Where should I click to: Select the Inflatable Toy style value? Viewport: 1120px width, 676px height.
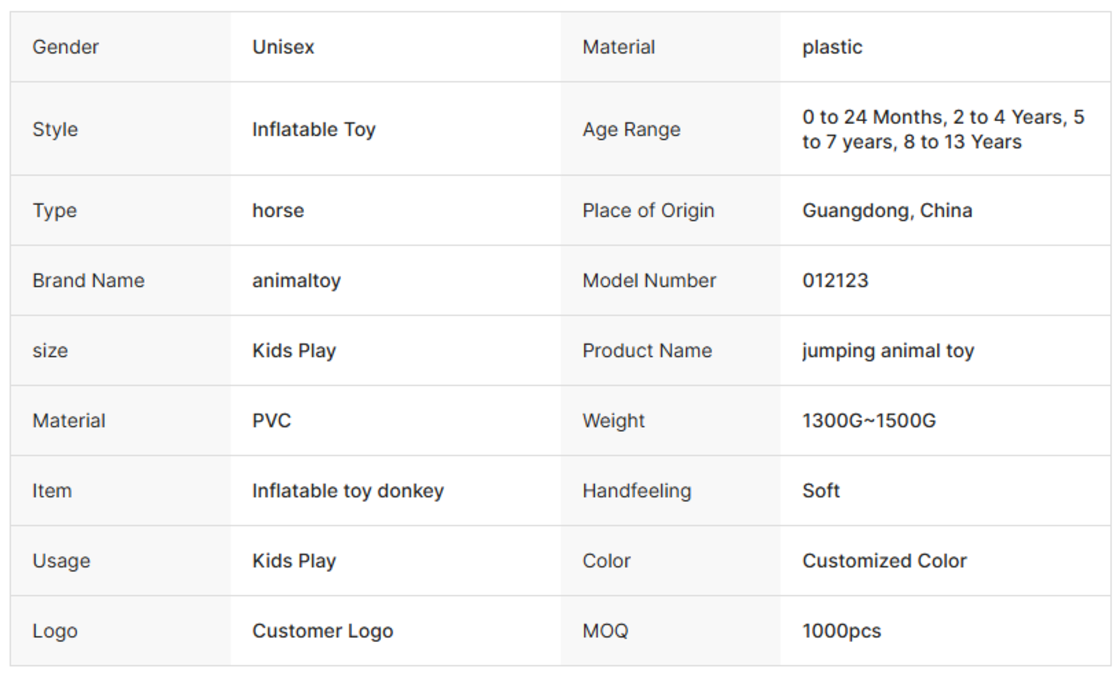click(x=314, y=129)
